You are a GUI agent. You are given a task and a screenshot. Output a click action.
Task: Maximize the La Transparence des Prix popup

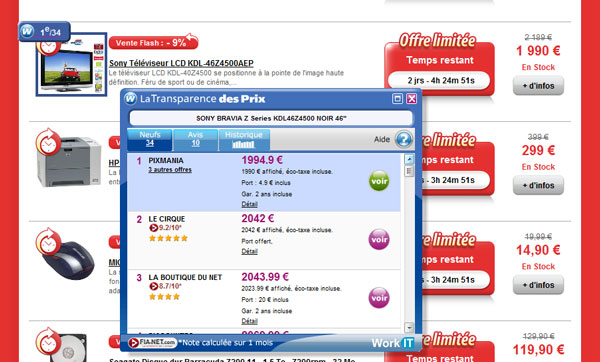[397, 99]
